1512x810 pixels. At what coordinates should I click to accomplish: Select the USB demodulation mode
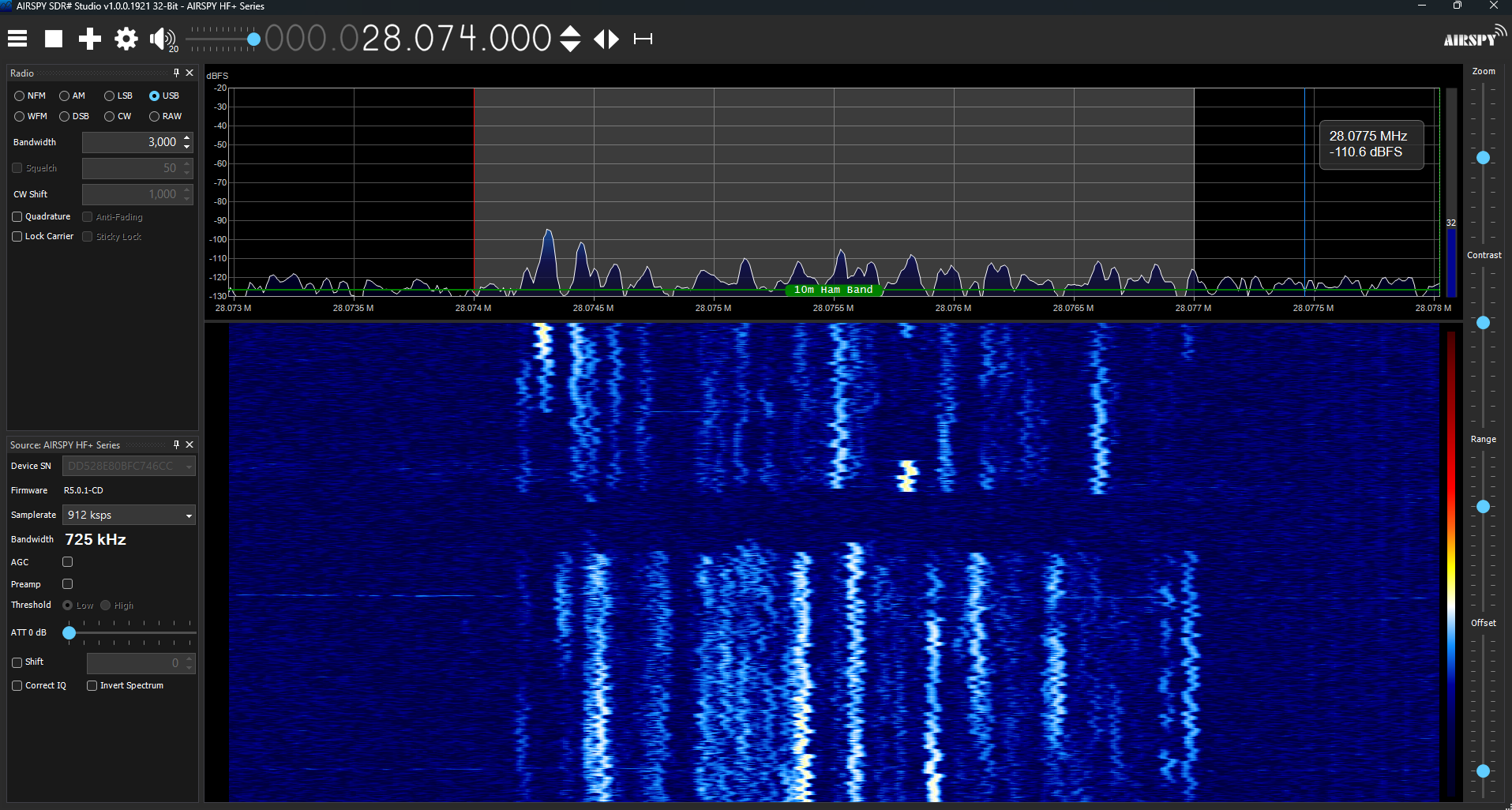tap(153, 96)
